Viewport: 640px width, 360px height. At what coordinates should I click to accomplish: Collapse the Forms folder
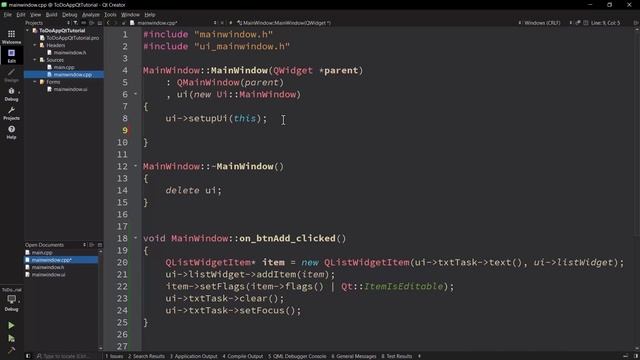point(35,82)
